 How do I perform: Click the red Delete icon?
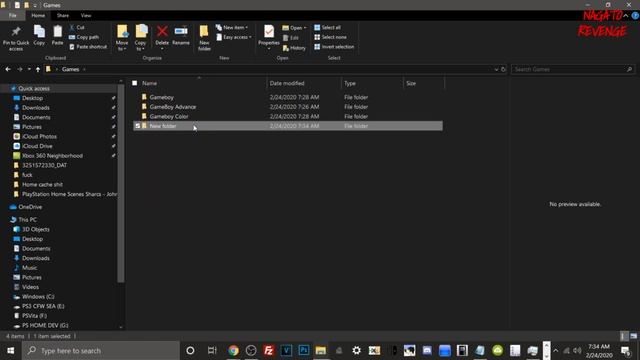pyautogui.click(x=162, y=31)
